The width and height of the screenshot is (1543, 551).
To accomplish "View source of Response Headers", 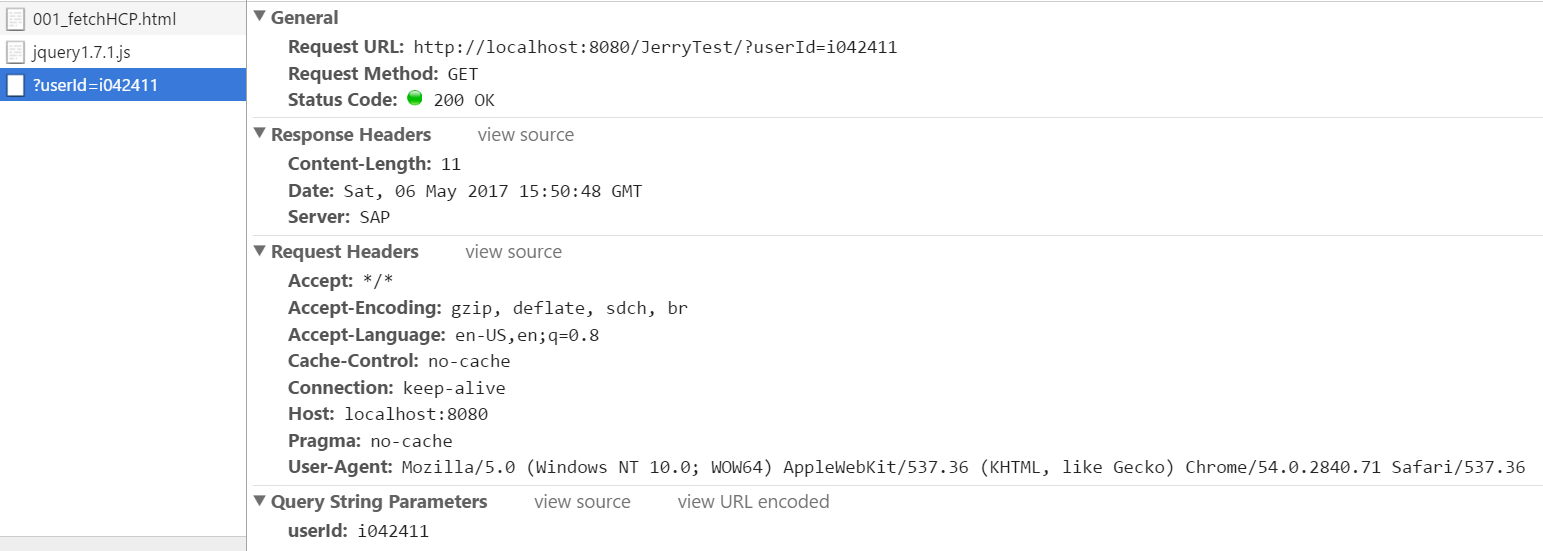I will 526,135.
